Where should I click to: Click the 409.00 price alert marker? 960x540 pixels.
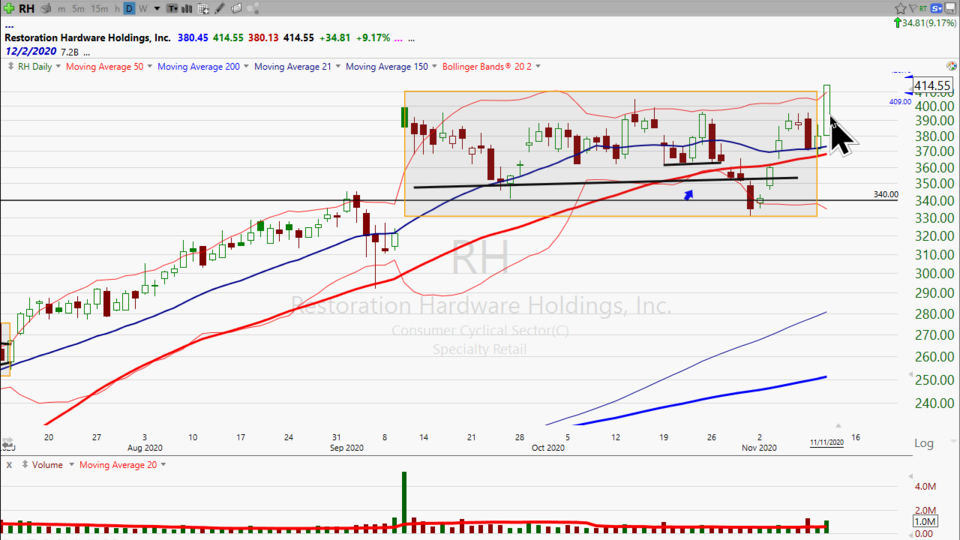[900, 102]
